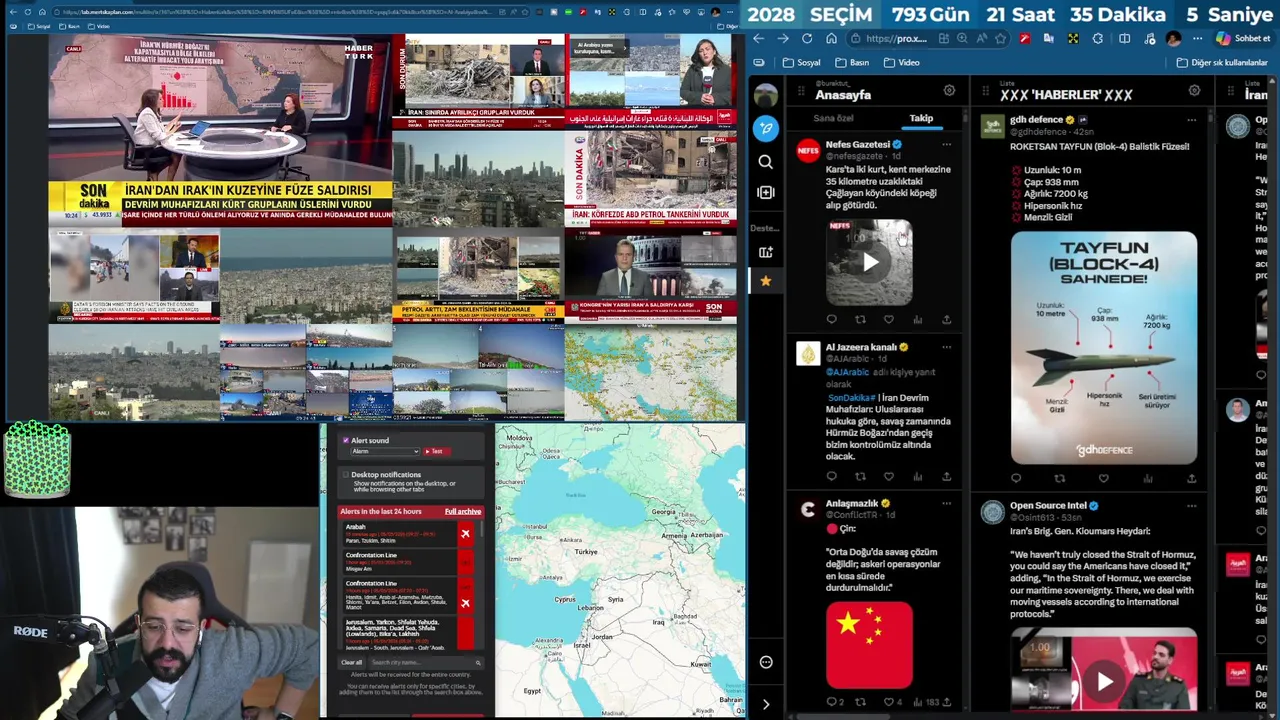Image resolution: width=1280 pixels, height=720 pixels.
Task: Click Türkiye on the alert map
Action: [x=585, y=552]
